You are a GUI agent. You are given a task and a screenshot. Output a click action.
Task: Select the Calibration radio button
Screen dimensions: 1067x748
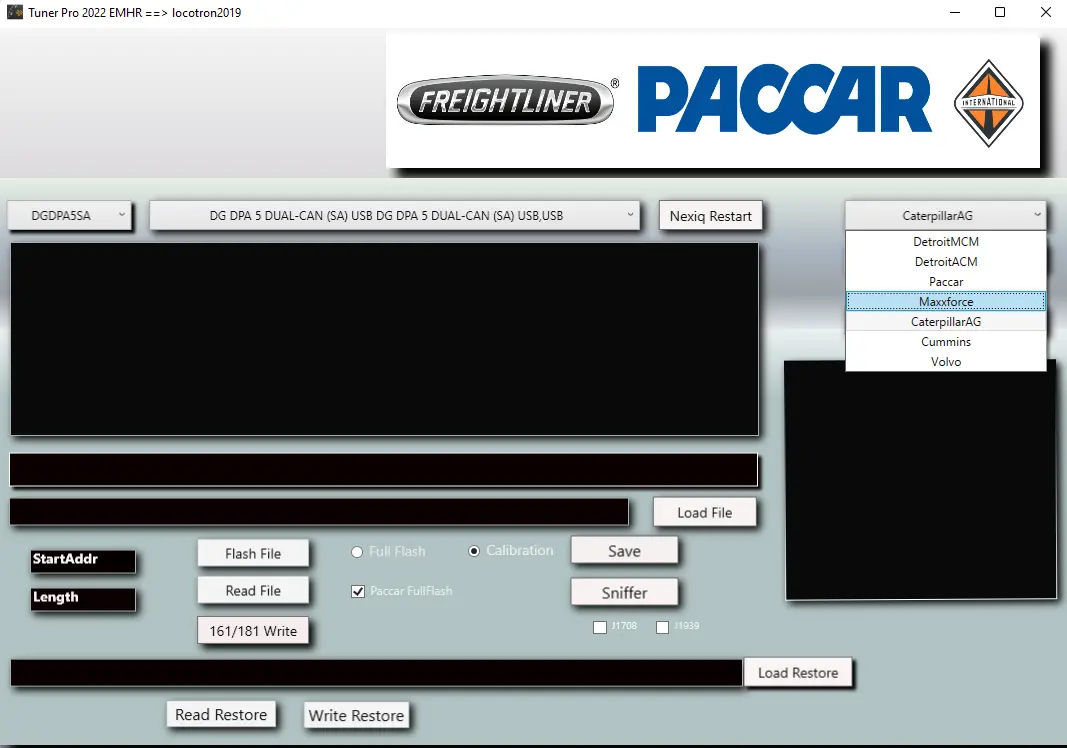pyautogui.click(x=474, y=551)
